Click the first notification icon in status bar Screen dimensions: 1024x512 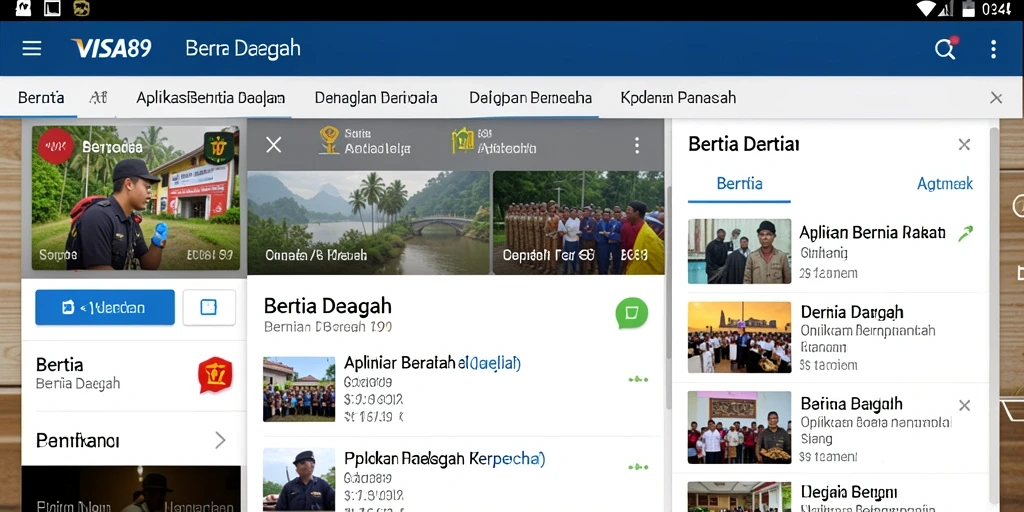24,8
